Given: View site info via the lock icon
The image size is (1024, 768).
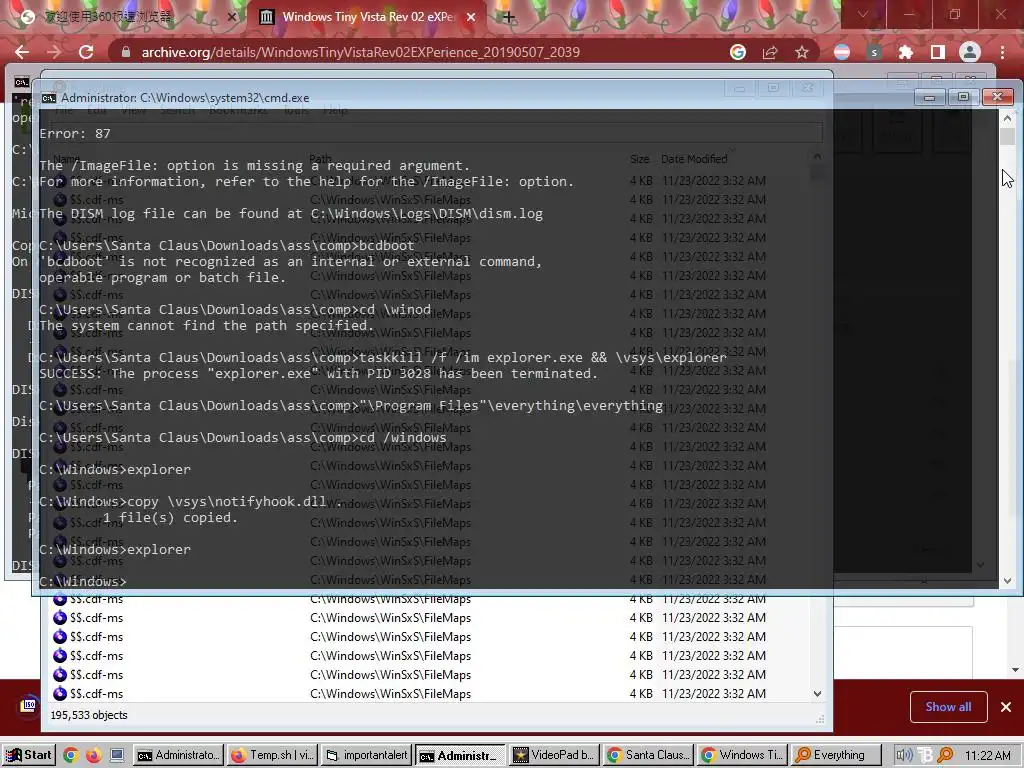Looking at the screenshot, I should [125, 52].
